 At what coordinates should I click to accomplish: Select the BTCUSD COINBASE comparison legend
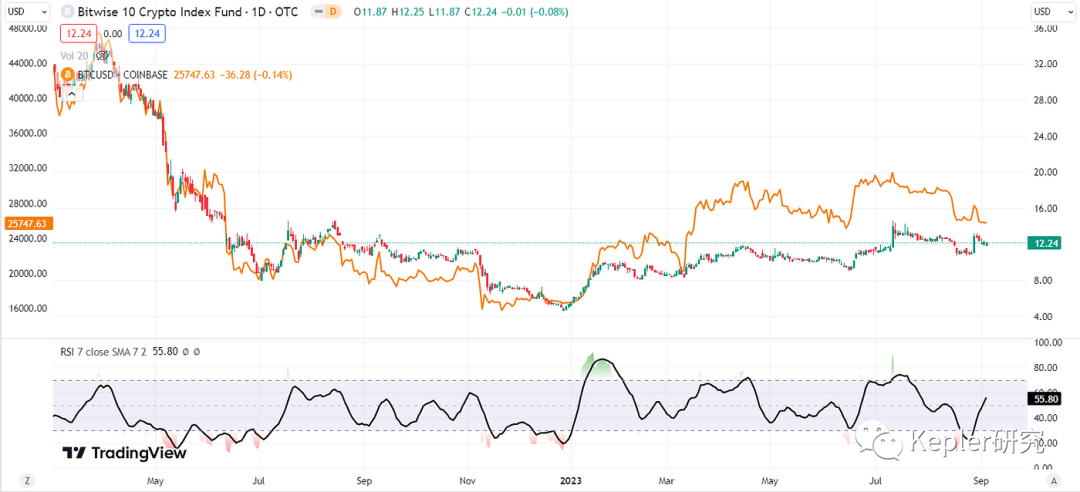coord(123,74)
